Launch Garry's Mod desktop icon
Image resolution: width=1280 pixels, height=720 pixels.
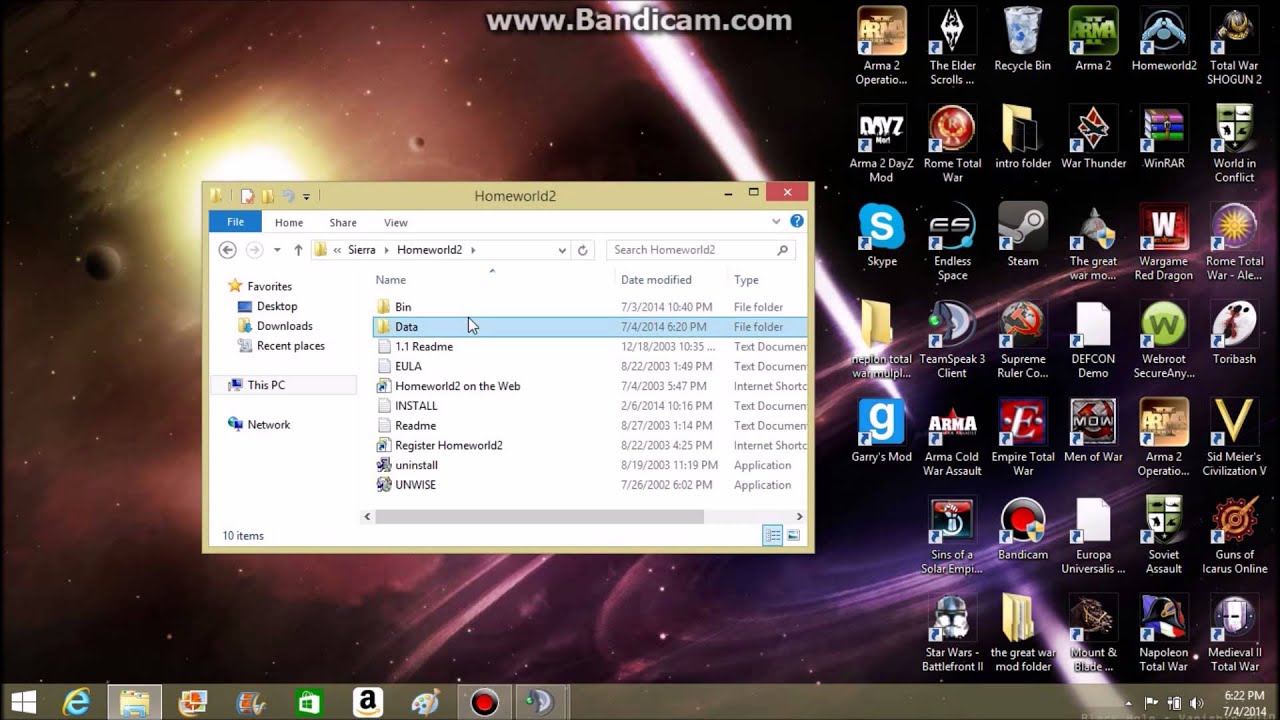pyautogui.click(x=882, y=432)
